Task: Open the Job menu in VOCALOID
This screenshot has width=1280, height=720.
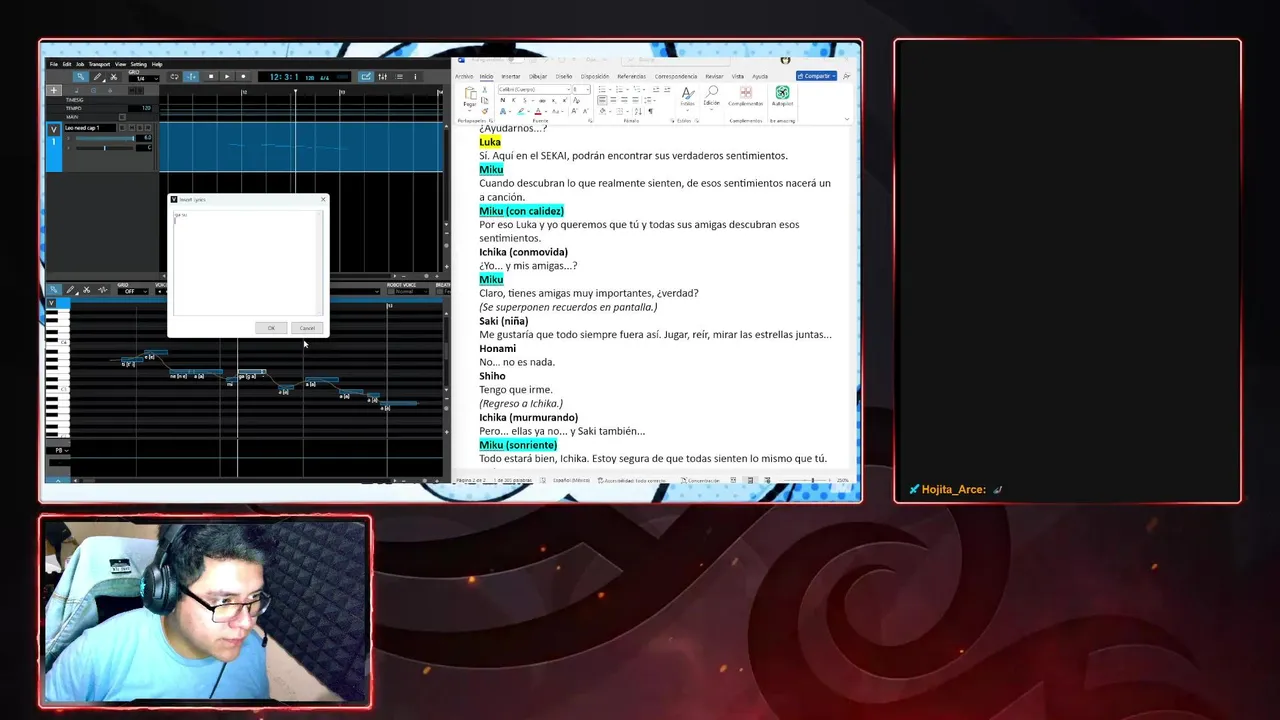Action: (x=80, y=64)
